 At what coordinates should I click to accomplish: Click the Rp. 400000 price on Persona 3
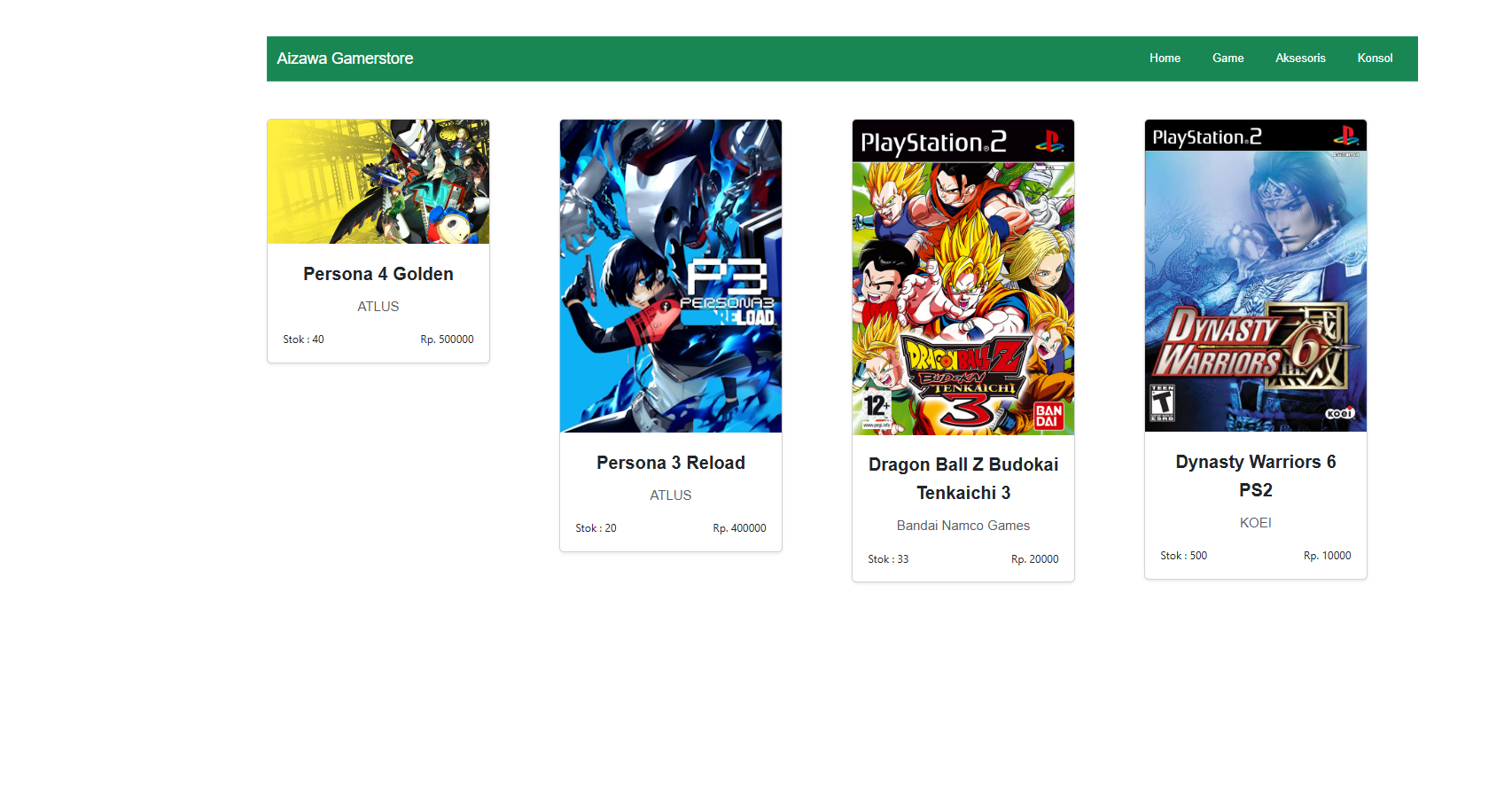(739, 528)
